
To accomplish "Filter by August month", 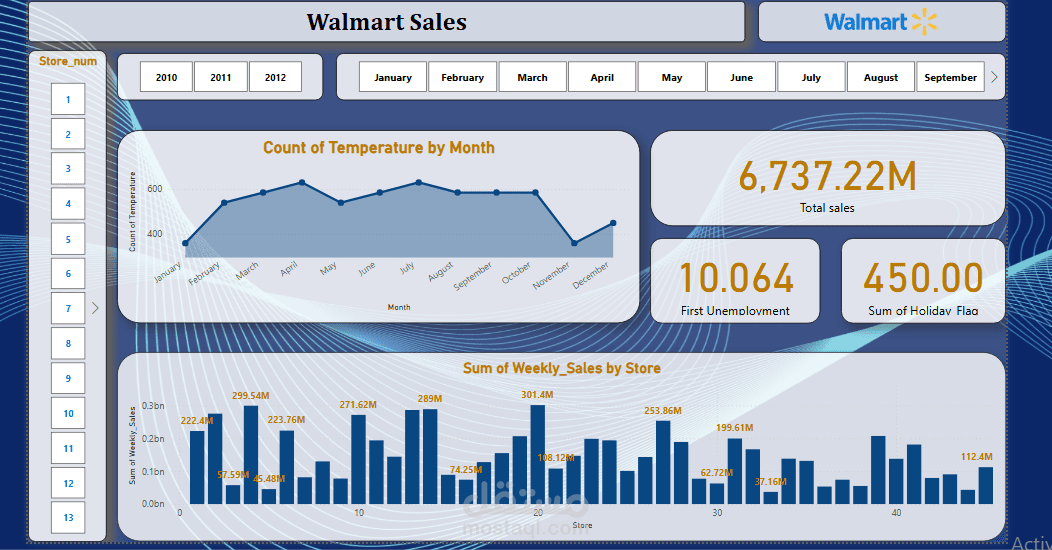I will (881, 77).
